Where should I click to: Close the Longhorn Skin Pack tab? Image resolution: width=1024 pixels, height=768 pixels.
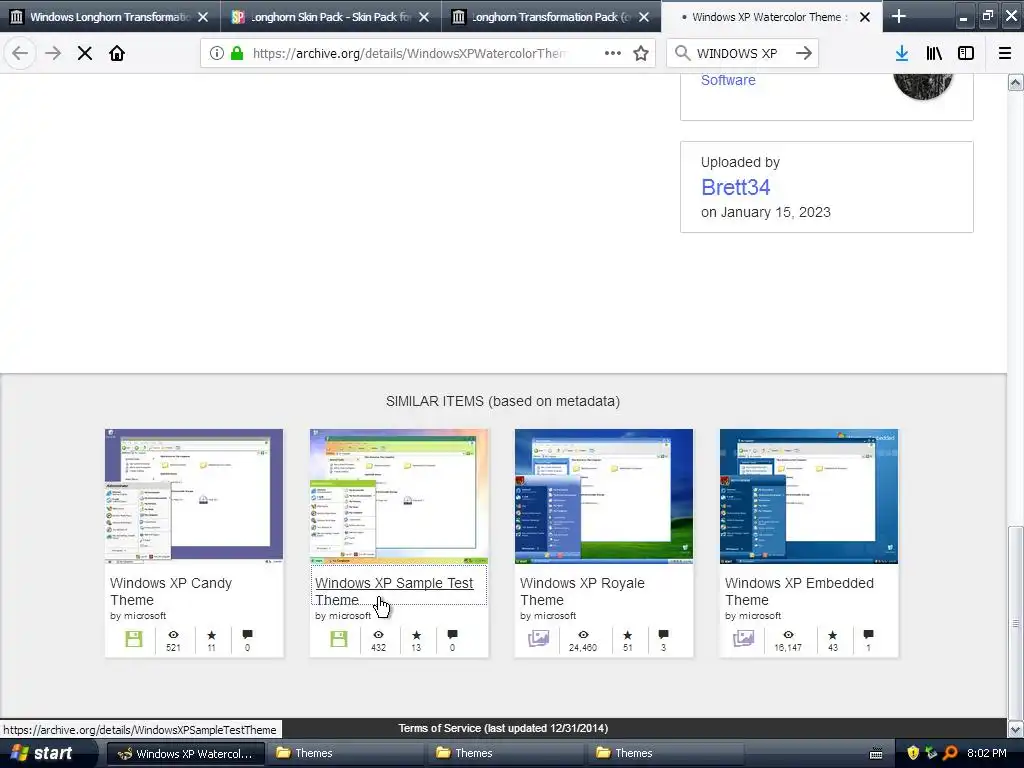(x=424, y=17)
